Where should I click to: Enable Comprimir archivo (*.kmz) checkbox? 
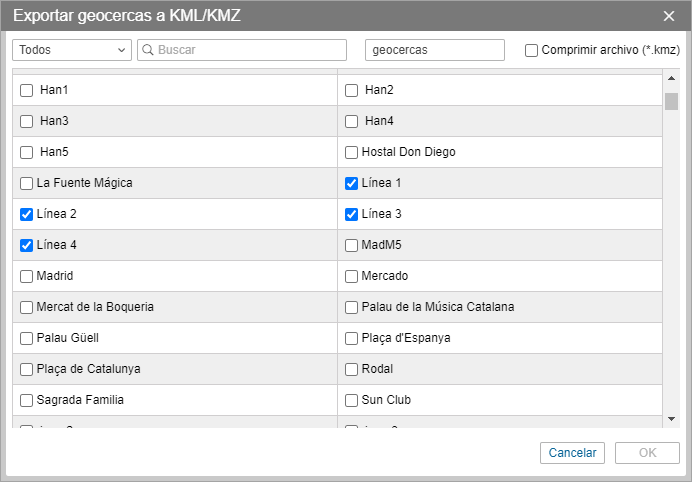tap(532, 50)
